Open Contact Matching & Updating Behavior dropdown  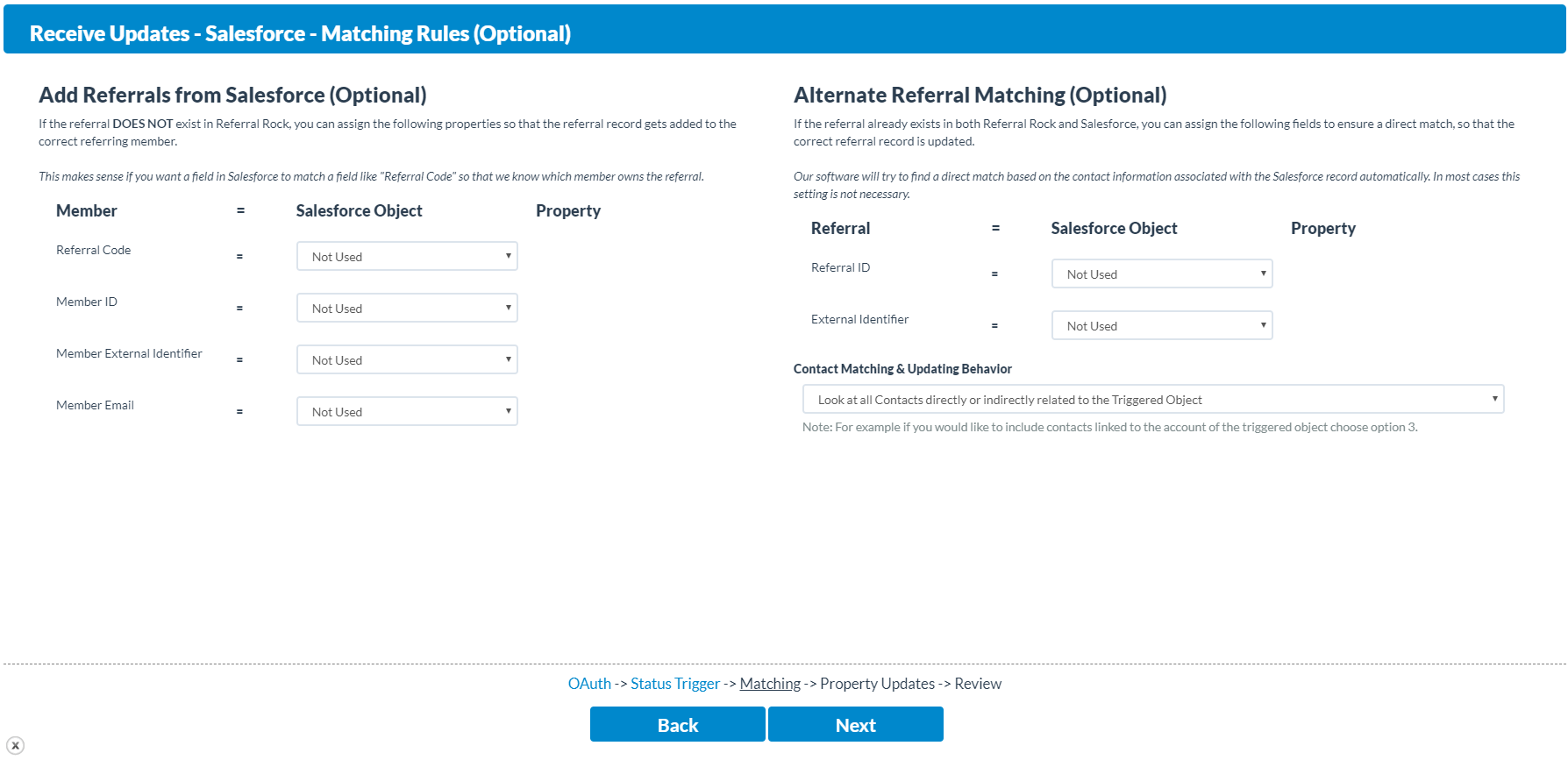click(1153, 399)
